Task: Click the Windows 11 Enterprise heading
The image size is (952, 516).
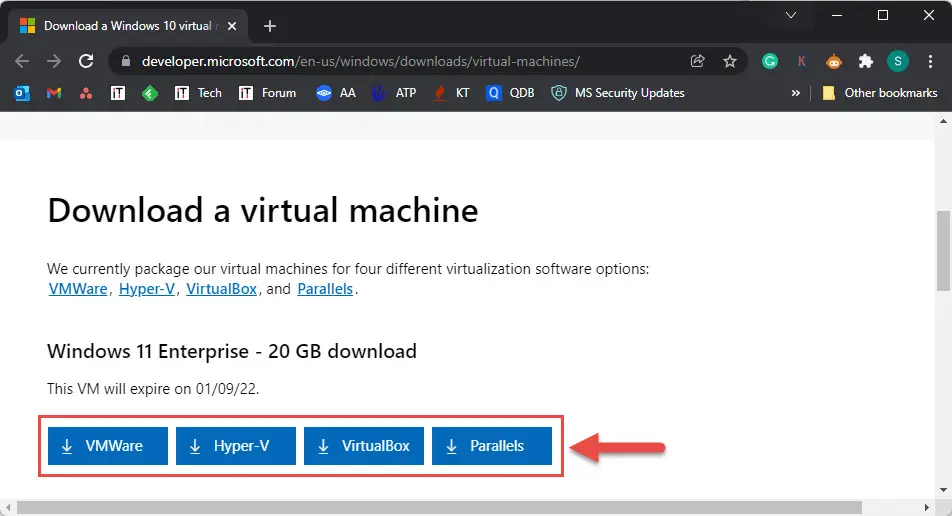Action: pos(232,351)
